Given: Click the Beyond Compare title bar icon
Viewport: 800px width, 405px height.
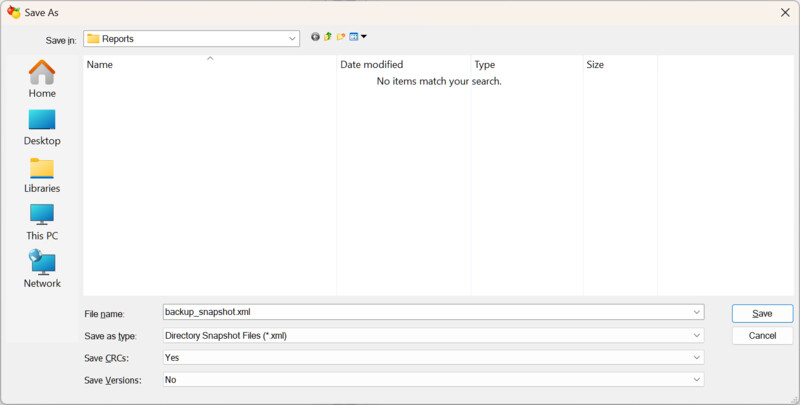Looking at the screenshot, I should (14, 12).
